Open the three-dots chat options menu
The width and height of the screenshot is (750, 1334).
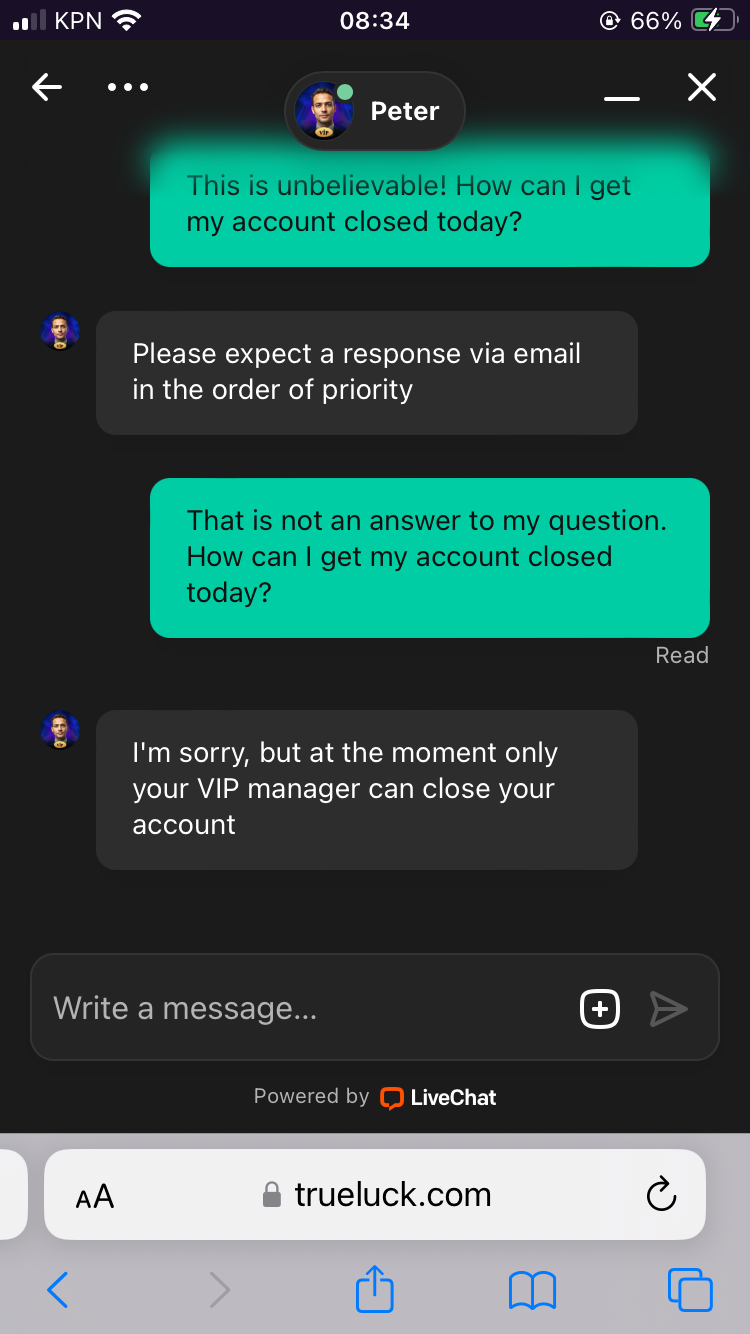coord(128,88)
